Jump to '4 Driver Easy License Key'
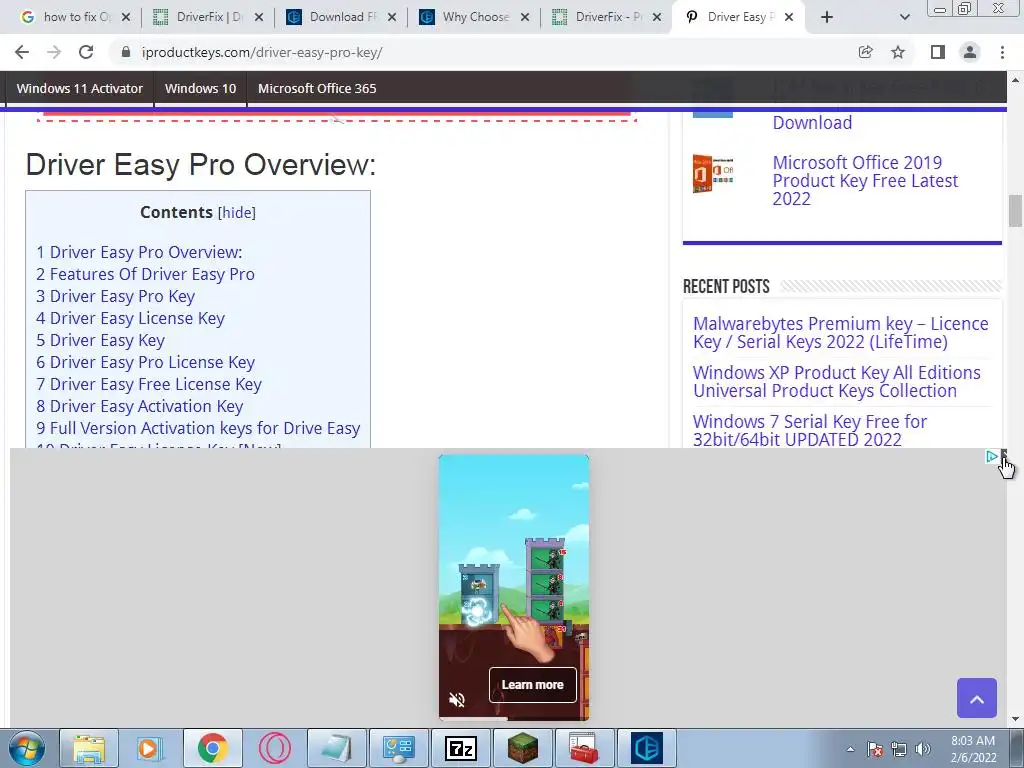Viewport: 1024px width, 768px height. tap(131, 319)
